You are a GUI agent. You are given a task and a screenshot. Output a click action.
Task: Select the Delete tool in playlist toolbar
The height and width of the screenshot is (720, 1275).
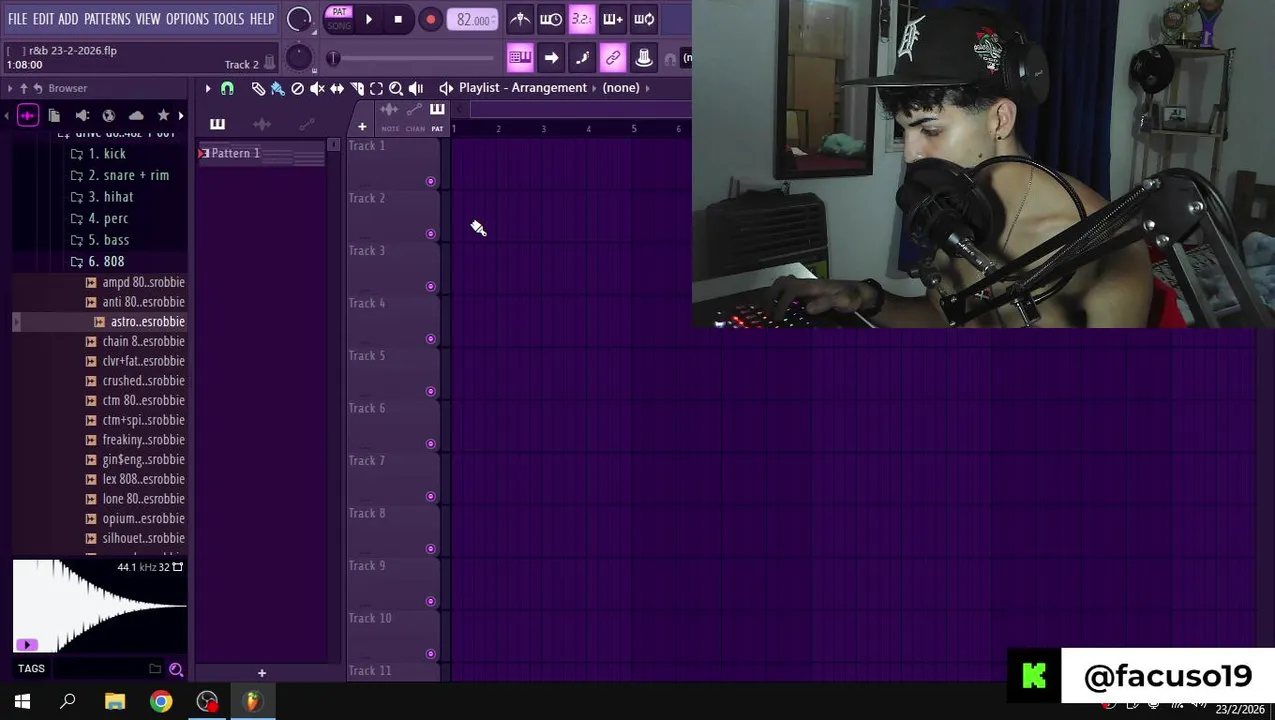pos(297,88)
